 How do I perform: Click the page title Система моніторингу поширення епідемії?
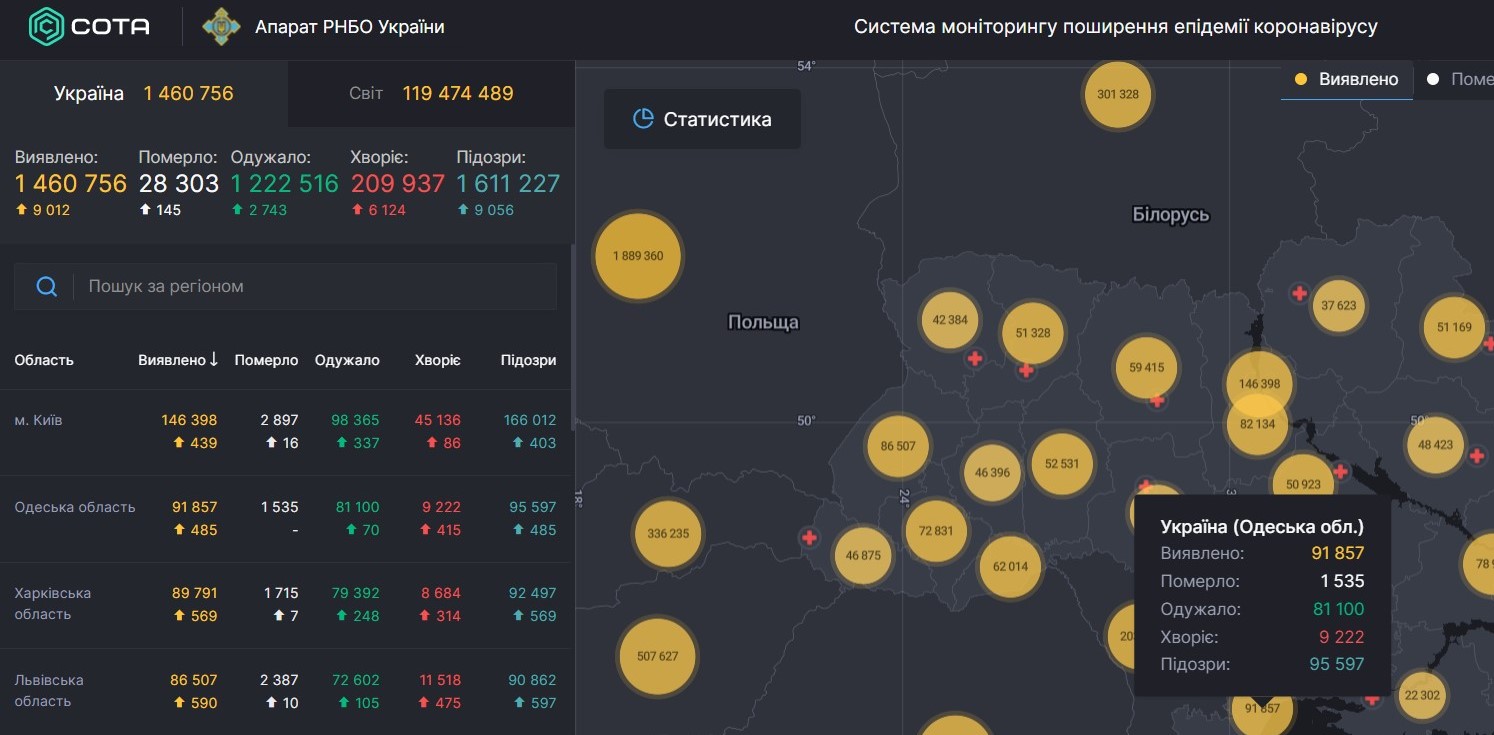point(1115,27)
